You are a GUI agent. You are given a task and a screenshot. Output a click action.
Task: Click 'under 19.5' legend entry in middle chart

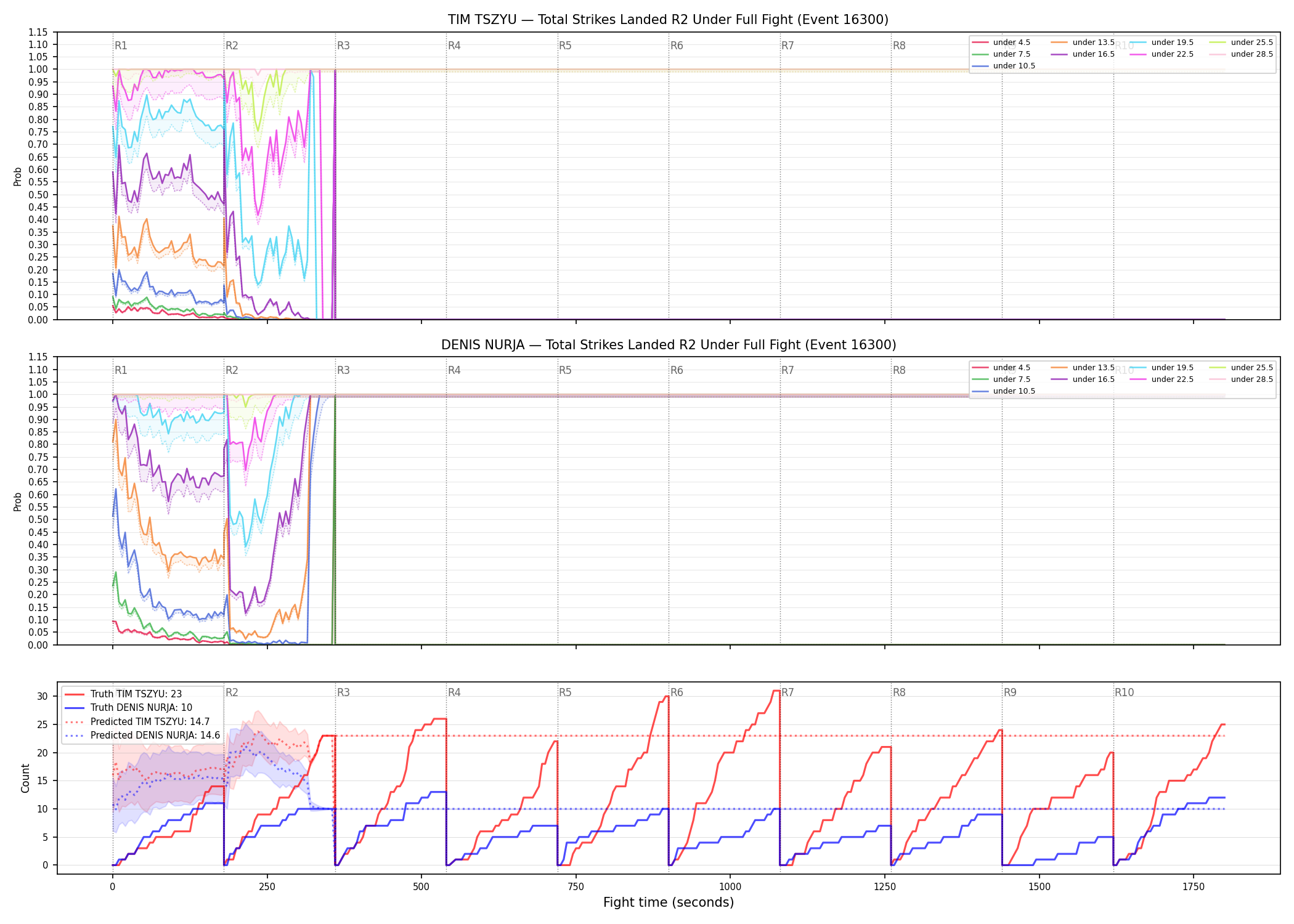1162,368
